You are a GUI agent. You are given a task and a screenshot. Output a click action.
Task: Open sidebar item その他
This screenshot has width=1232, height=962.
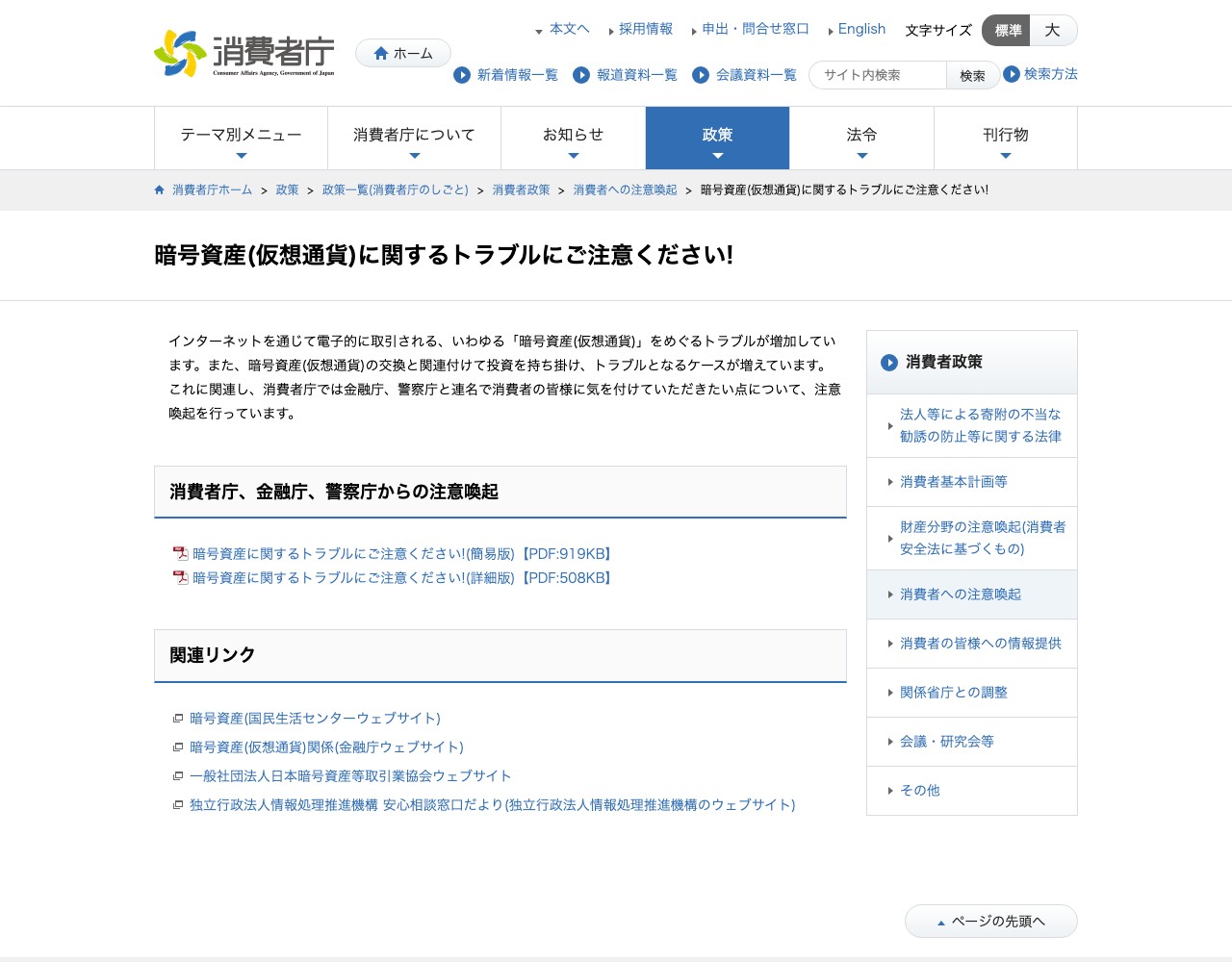972,791
